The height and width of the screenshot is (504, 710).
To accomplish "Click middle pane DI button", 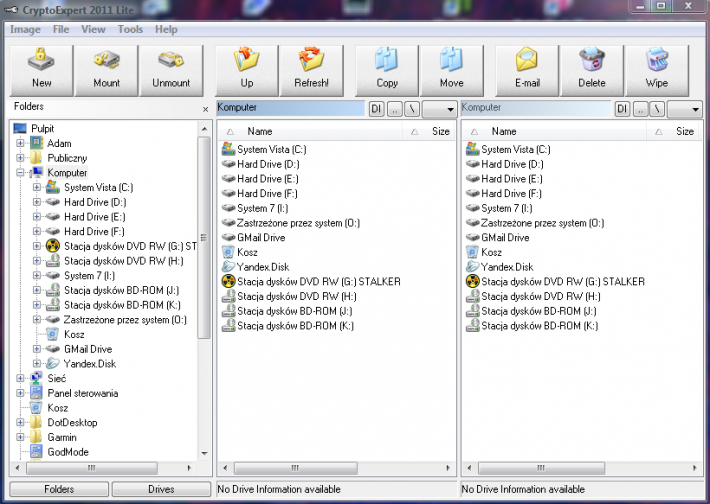I will (377, 109).
